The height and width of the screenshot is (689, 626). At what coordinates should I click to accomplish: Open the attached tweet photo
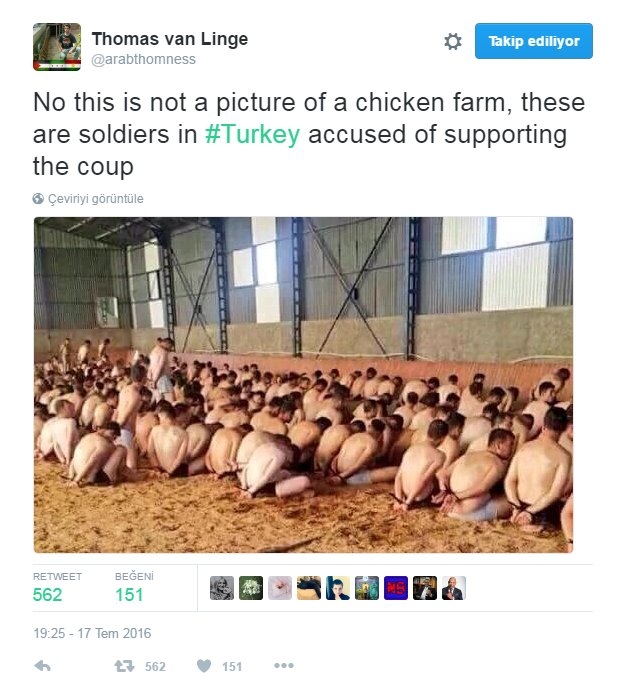(304, 385)
